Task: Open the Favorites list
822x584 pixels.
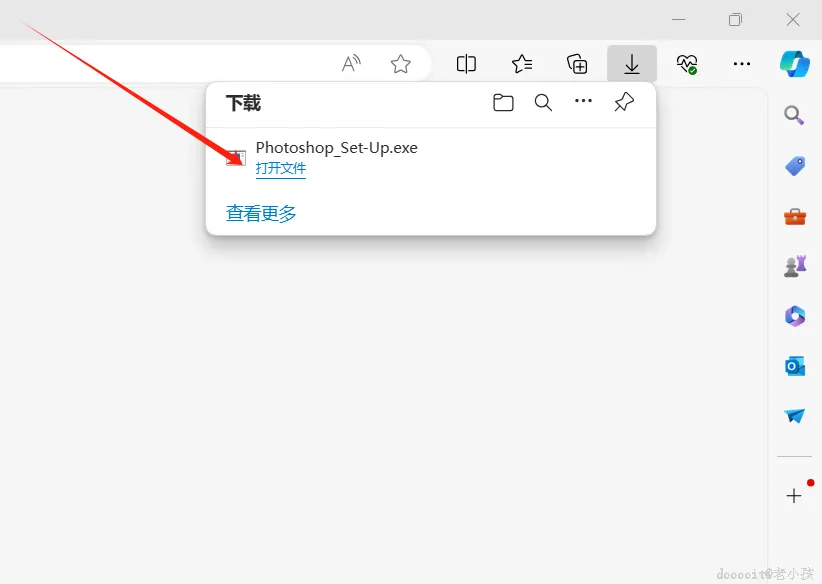Action: tap(521, 63)
